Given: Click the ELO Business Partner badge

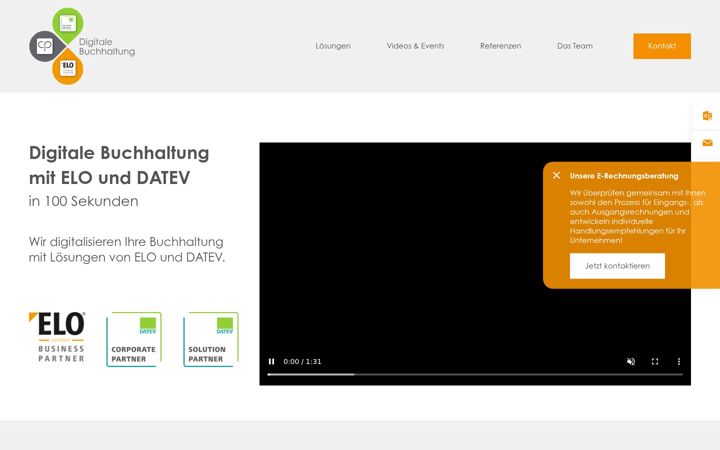Looking at the screenshot, I should 57,338.
